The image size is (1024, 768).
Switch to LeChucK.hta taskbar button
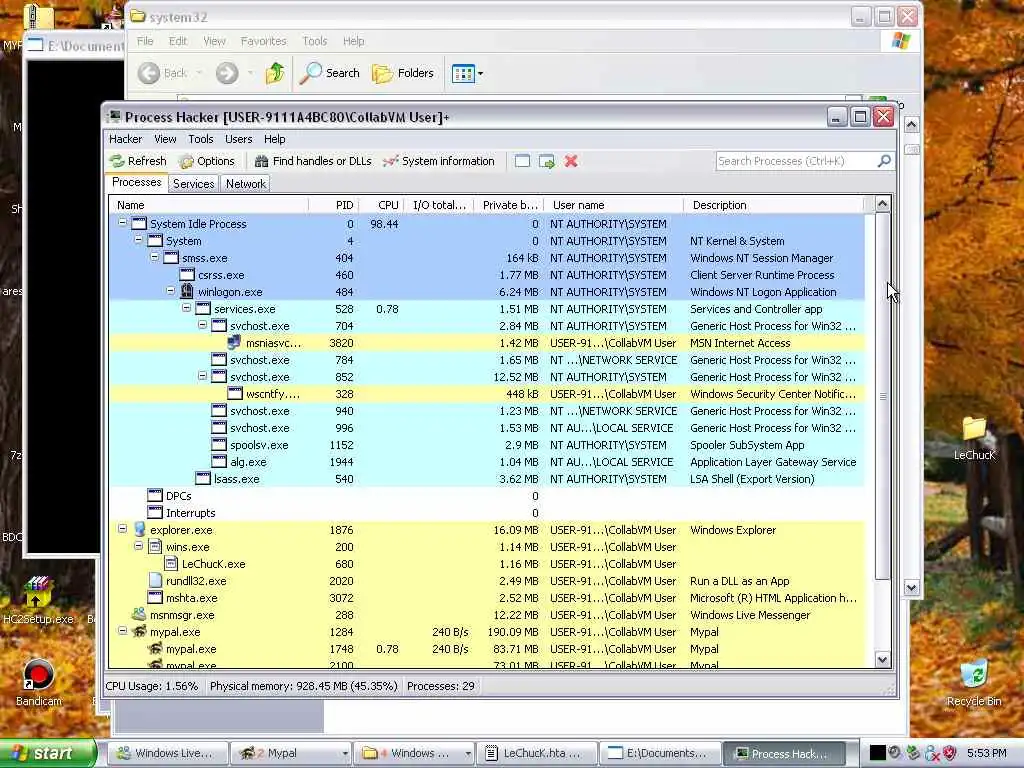click(537, 753)
